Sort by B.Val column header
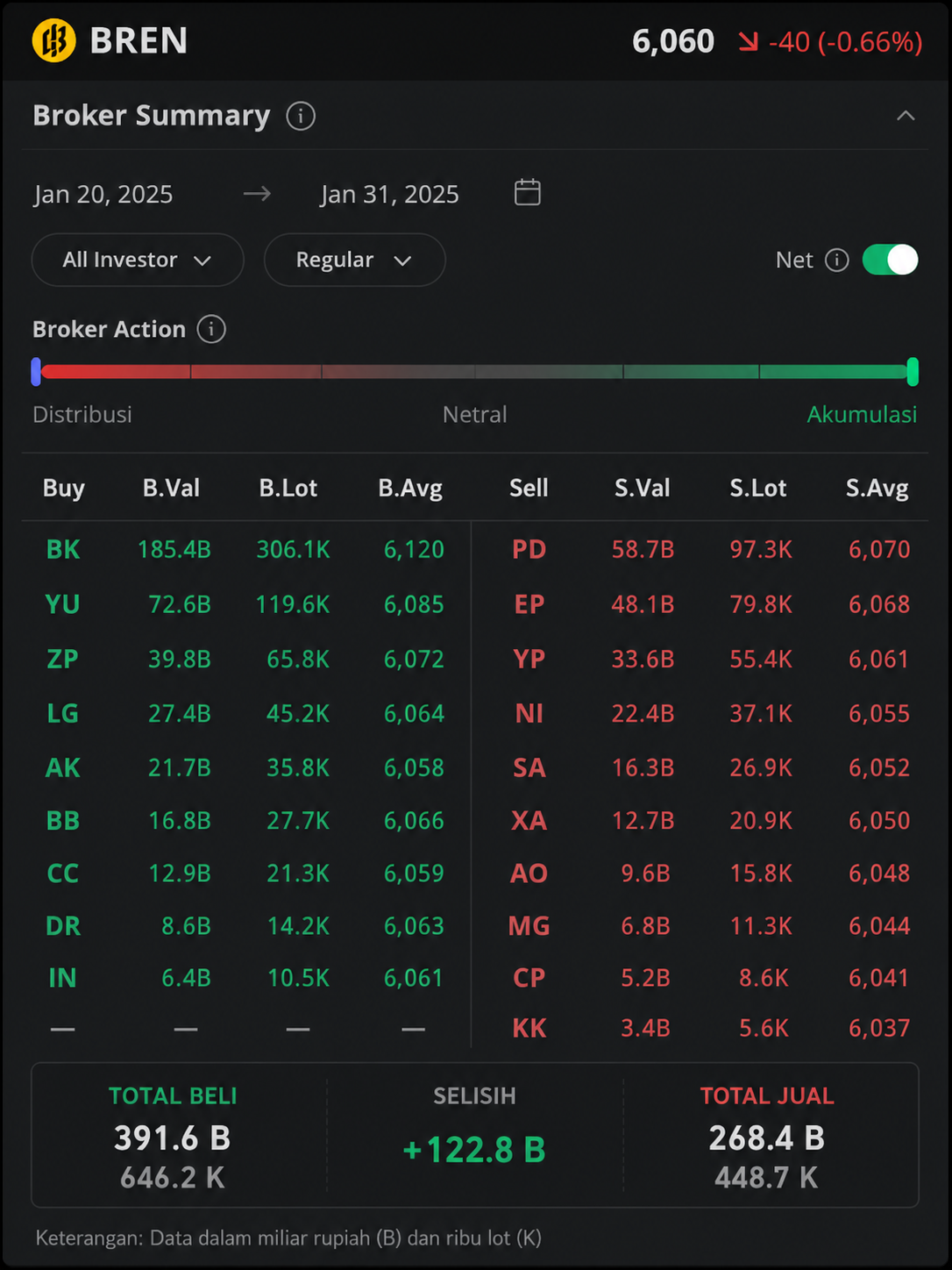 [x=171, y=488]
